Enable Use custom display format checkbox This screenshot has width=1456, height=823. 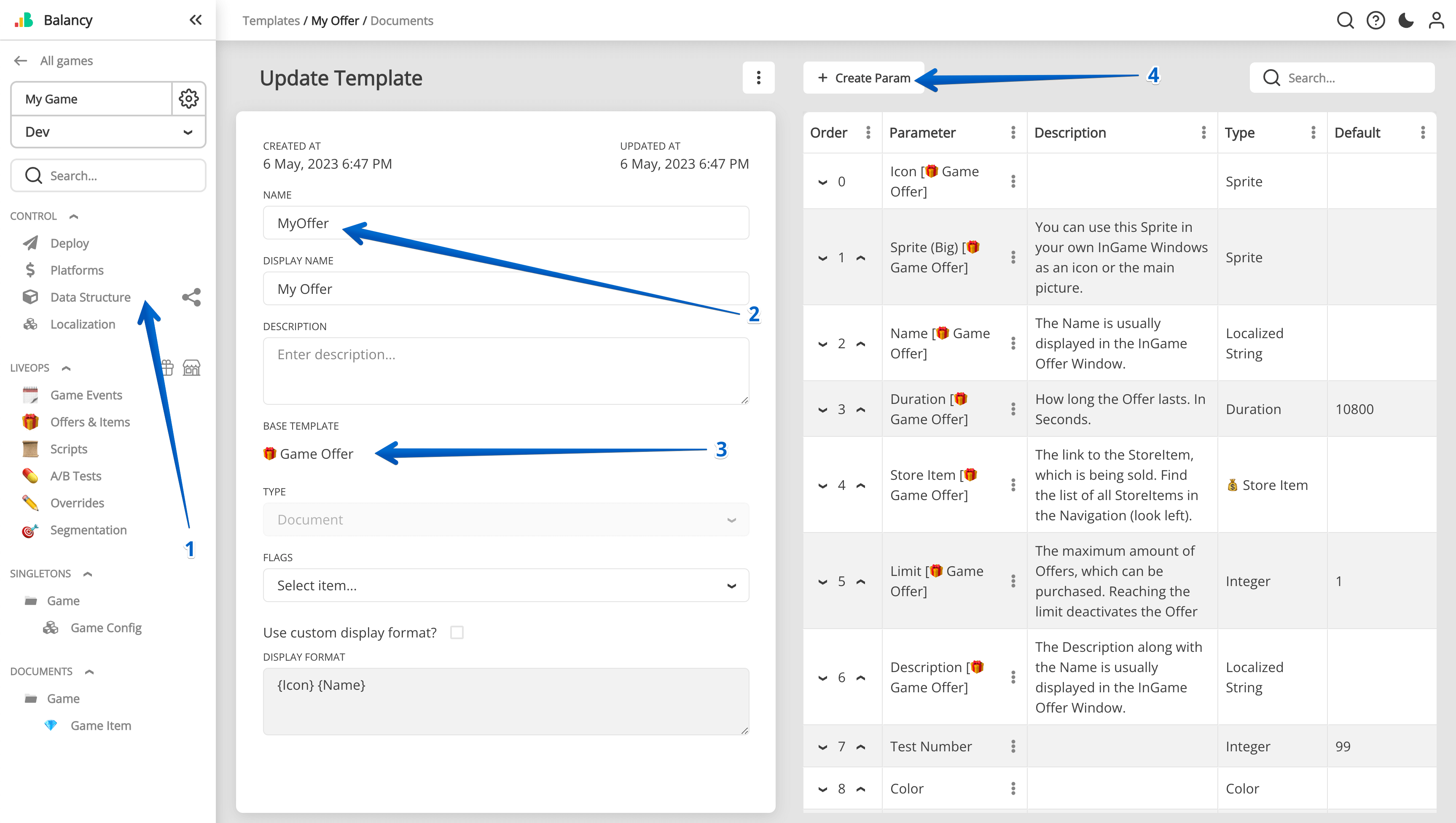click(457, 632)
